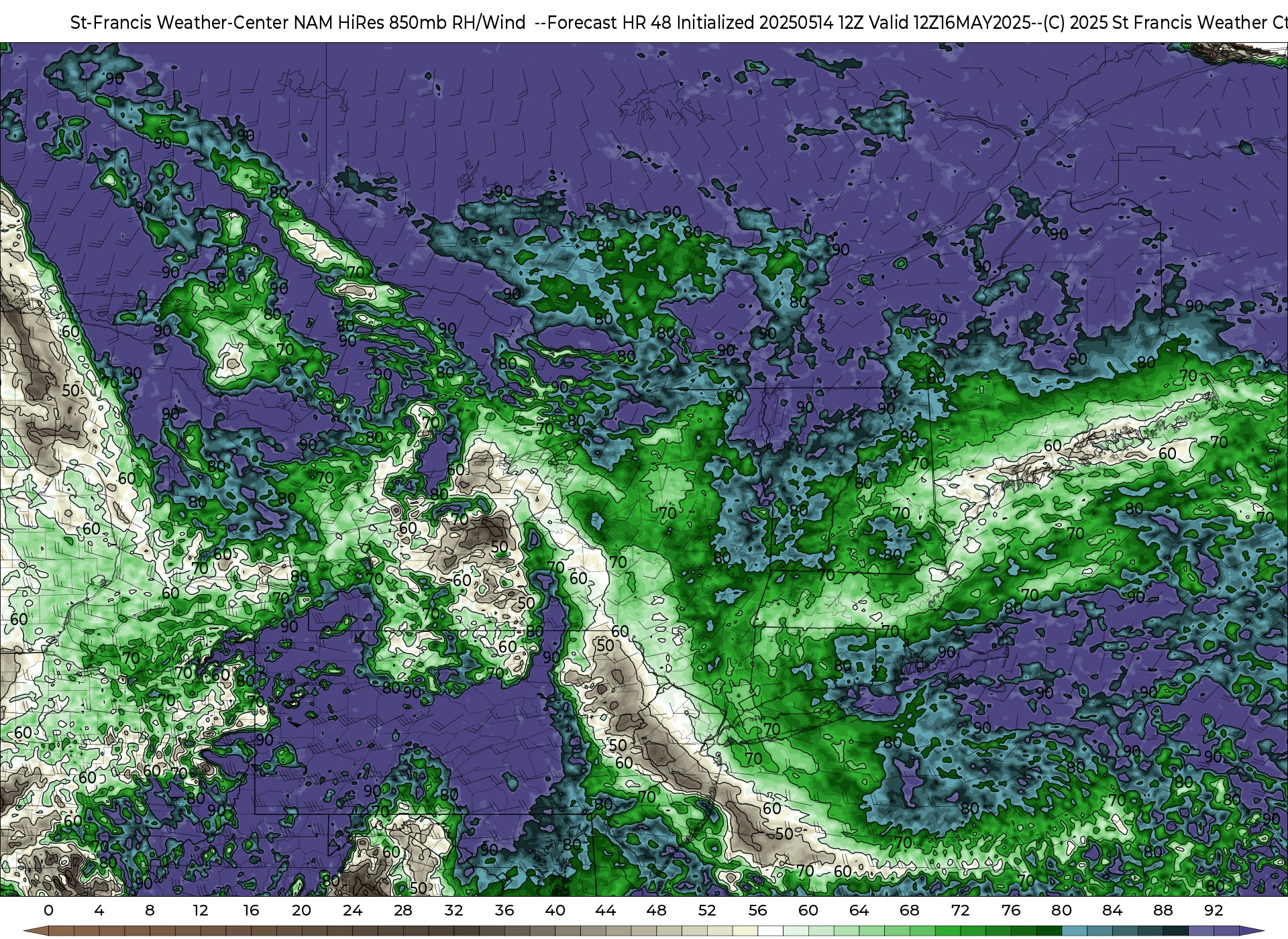Image resolution: width=1288 pixels, height=939 pixels.
Task: Click the colorbar scale label 68
Action: tap(910, 910)
